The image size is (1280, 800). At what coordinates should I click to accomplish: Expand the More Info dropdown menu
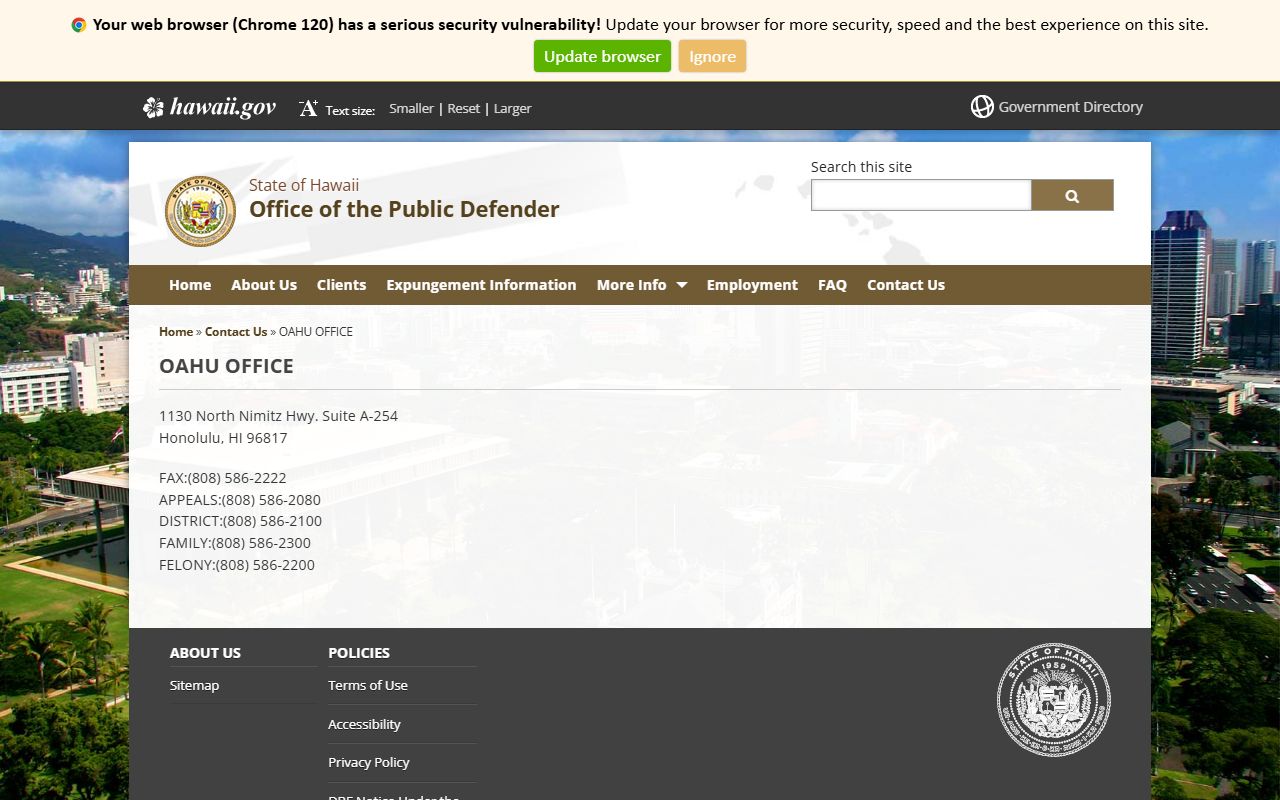[x=642, y=285]
